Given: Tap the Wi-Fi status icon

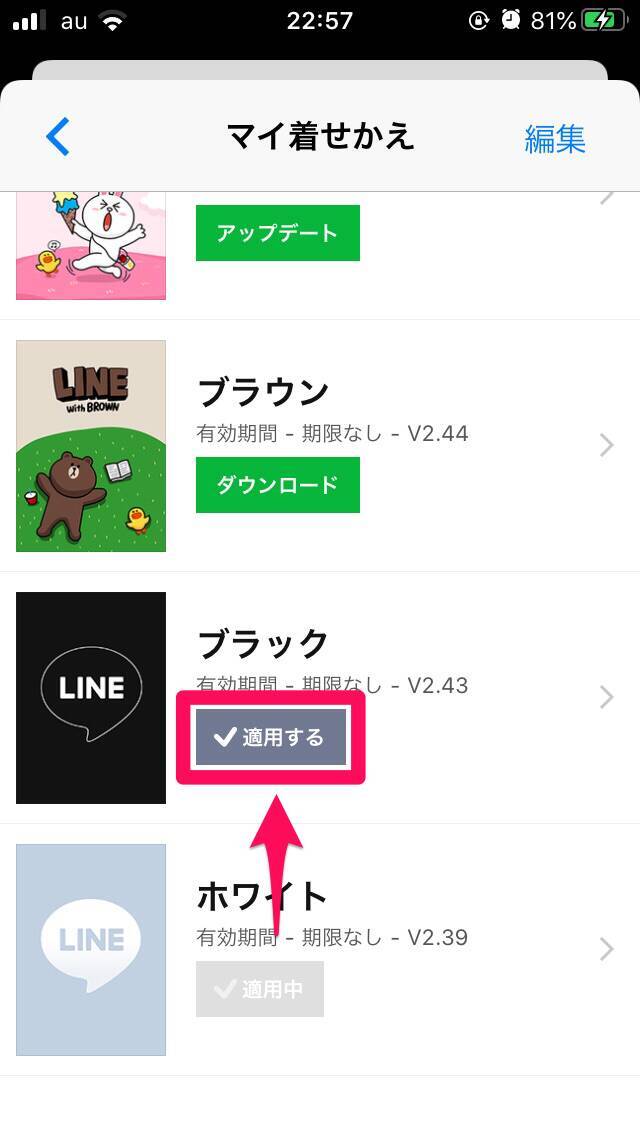Looking at the screenshot, I should click(111, 21).
